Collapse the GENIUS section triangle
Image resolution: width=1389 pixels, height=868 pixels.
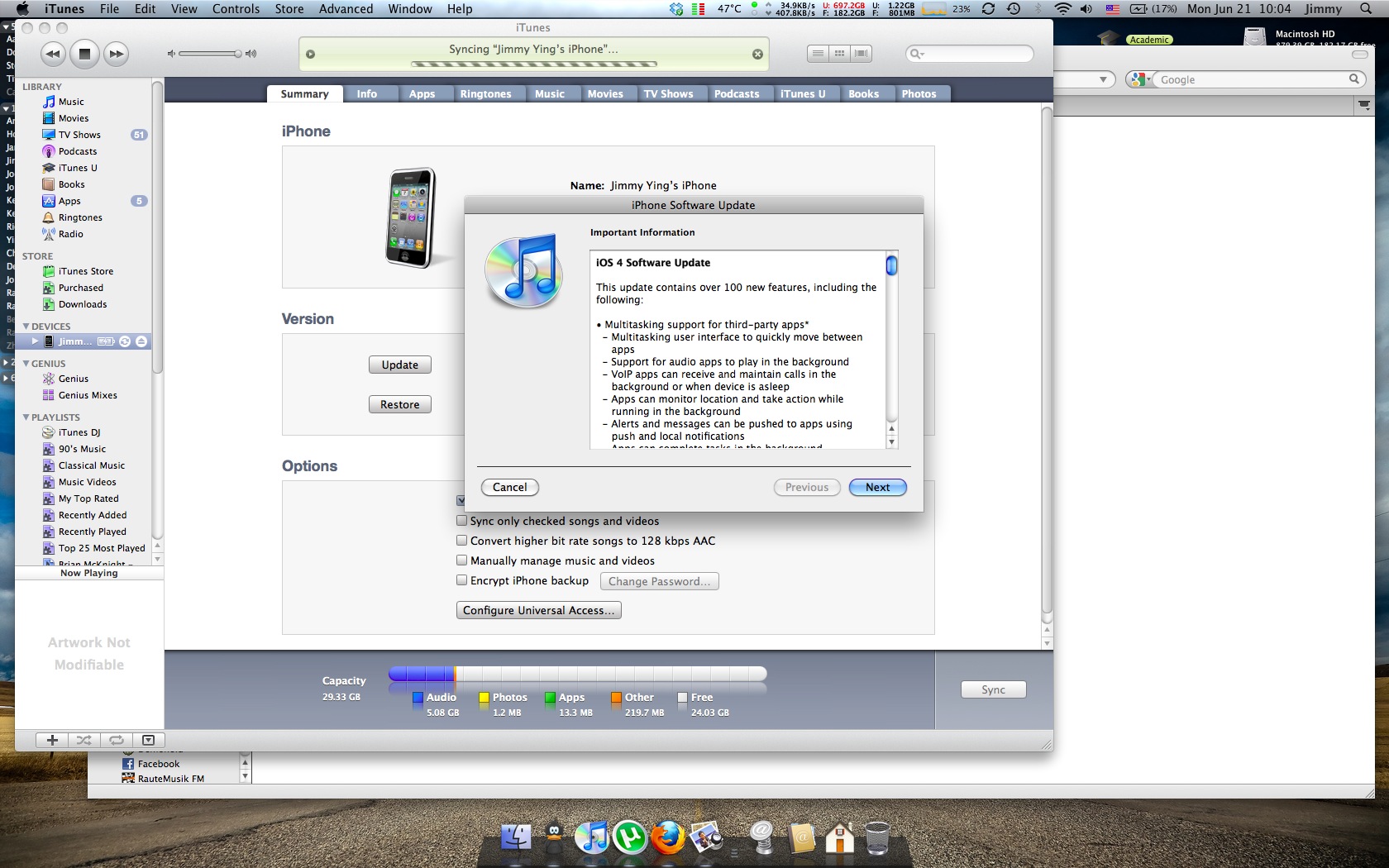coord(26,364)
